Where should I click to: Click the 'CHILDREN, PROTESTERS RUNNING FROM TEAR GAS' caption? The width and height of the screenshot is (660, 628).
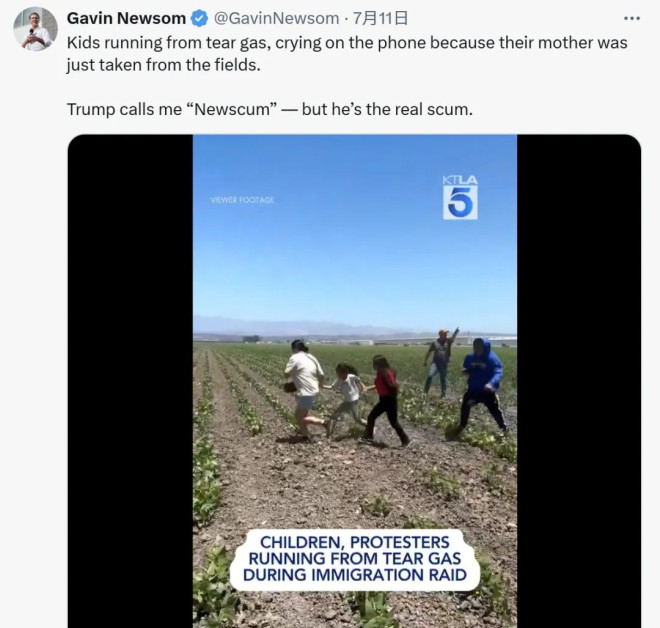354,559
